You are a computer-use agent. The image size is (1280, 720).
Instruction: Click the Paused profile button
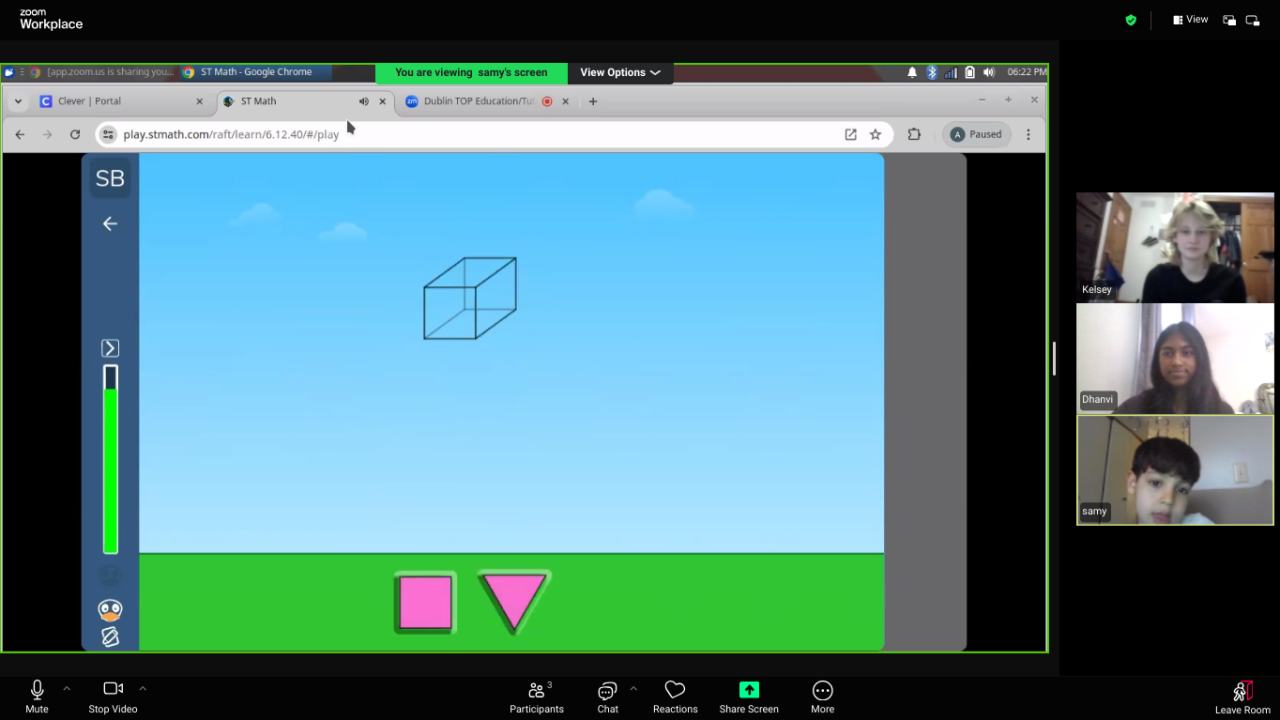pyautogui.click(x=976, y=134)
